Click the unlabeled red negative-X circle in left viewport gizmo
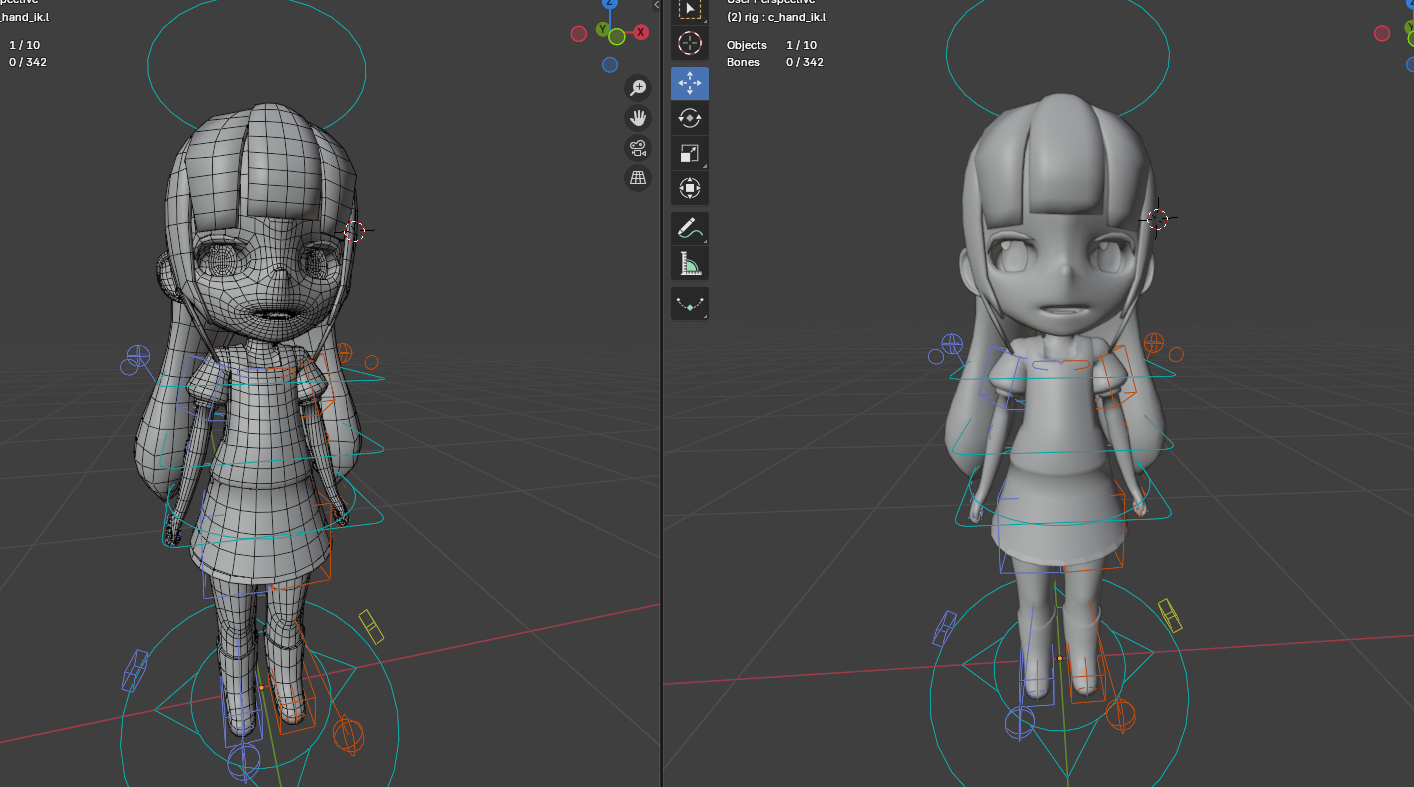The height and width of the screenshot is (787, 1414). 579,34
